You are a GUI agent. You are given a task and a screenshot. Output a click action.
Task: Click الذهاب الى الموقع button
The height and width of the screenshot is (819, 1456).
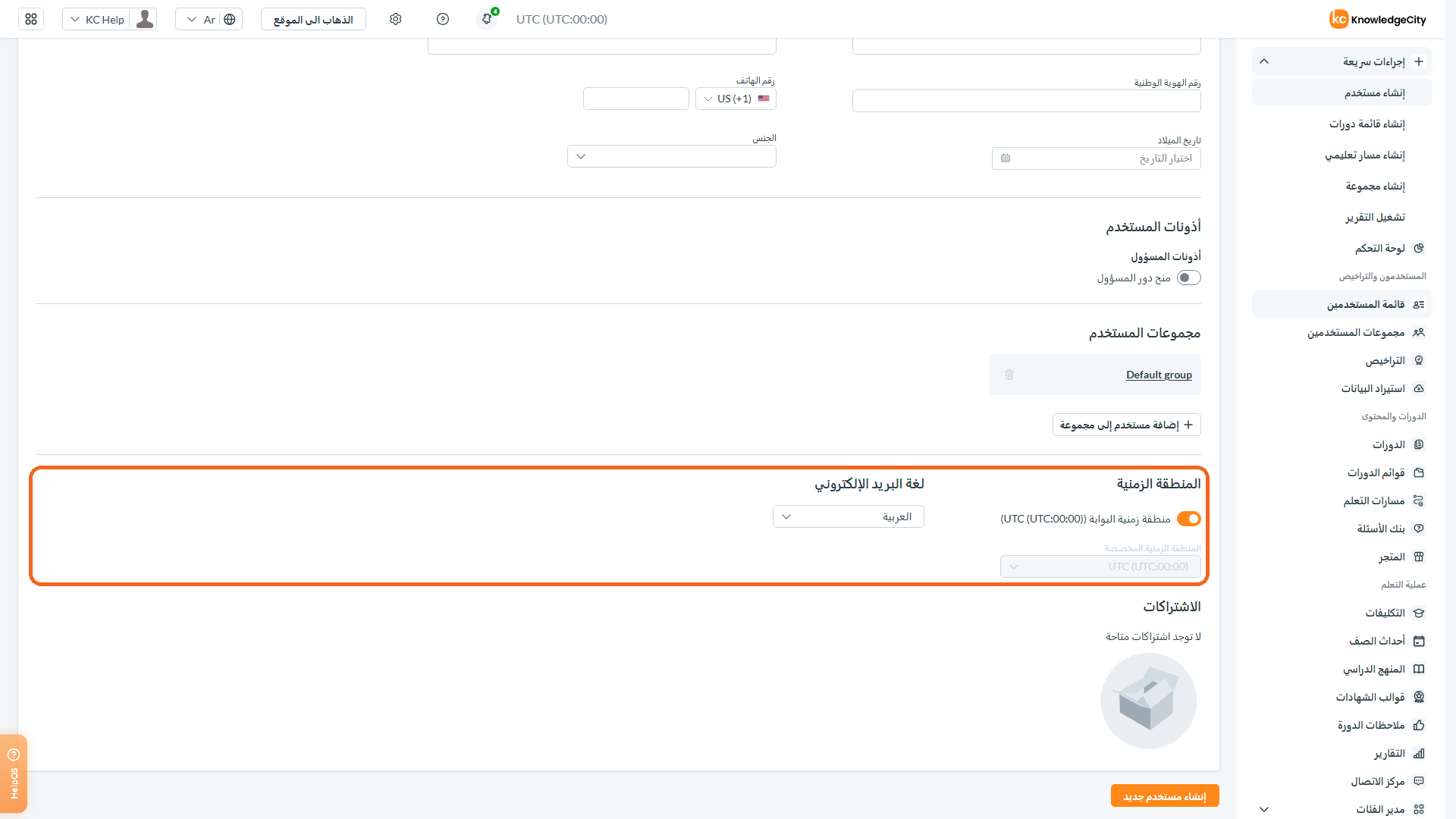click(x=313, y=19)
